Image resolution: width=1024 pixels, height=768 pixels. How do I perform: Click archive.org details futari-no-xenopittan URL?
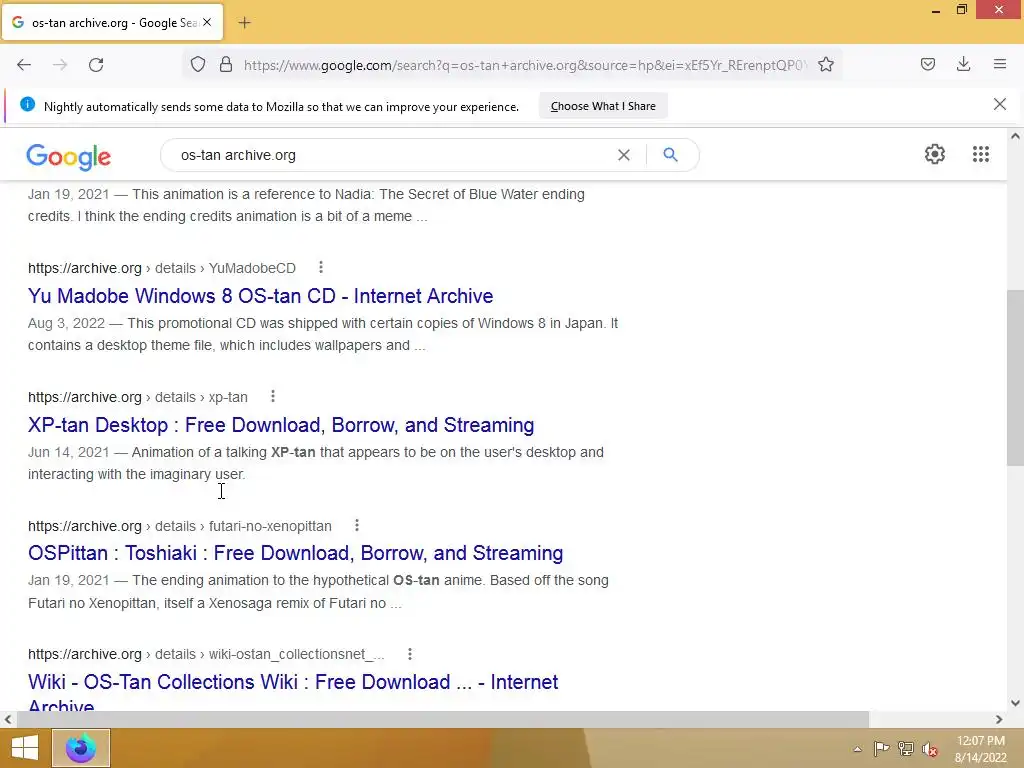(x=180, y=526)
